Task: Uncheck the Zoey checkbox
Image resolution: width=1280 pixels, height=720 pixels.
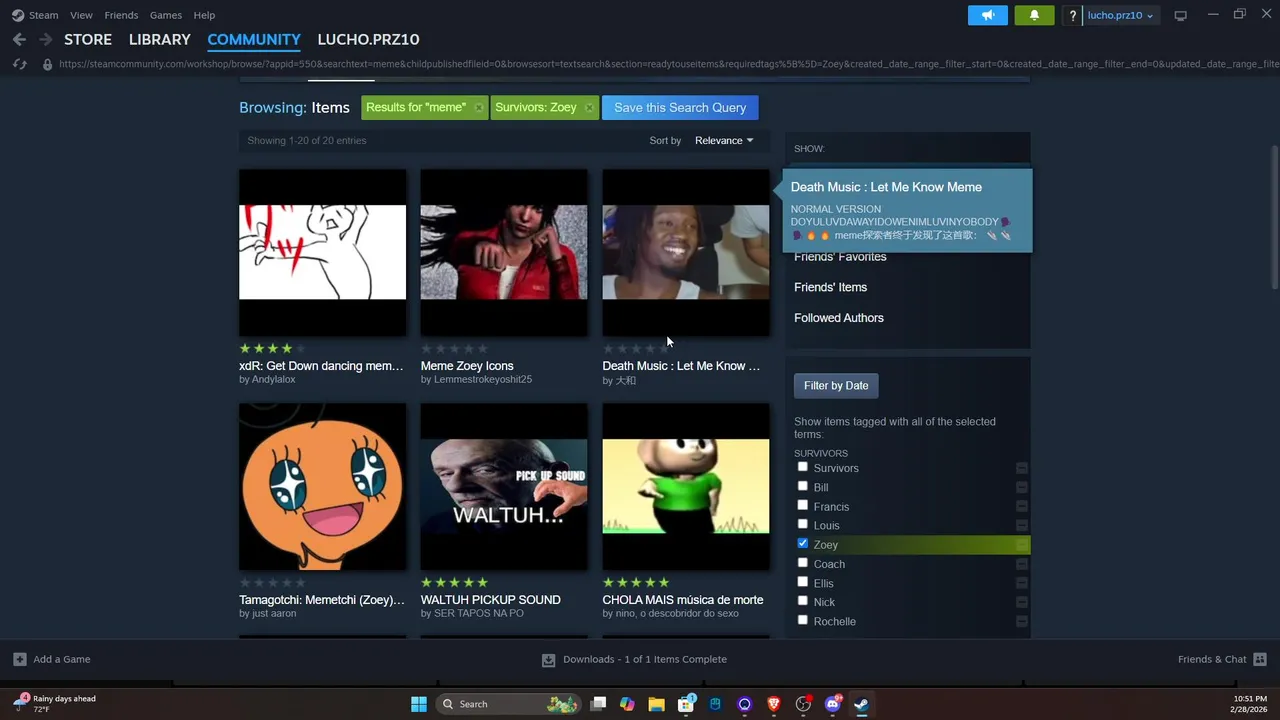Action: (802, 543)
